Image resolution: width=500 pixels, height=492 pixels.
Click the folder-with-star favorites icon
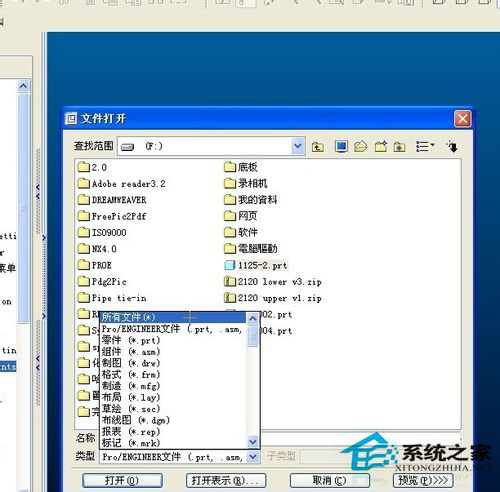[399, 147]
